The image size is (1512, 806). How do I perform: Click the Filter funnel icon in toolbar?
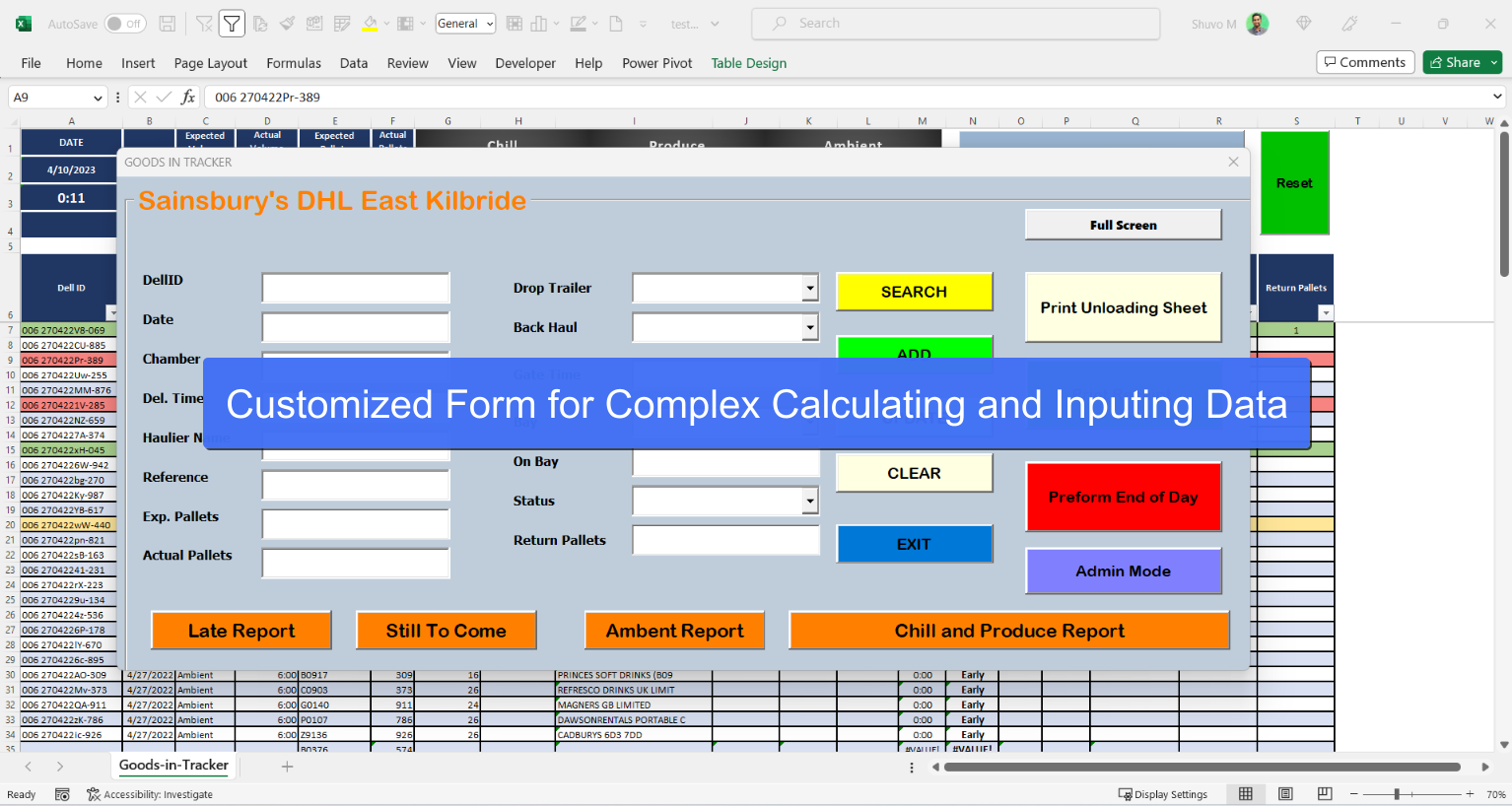coord(232,24)
